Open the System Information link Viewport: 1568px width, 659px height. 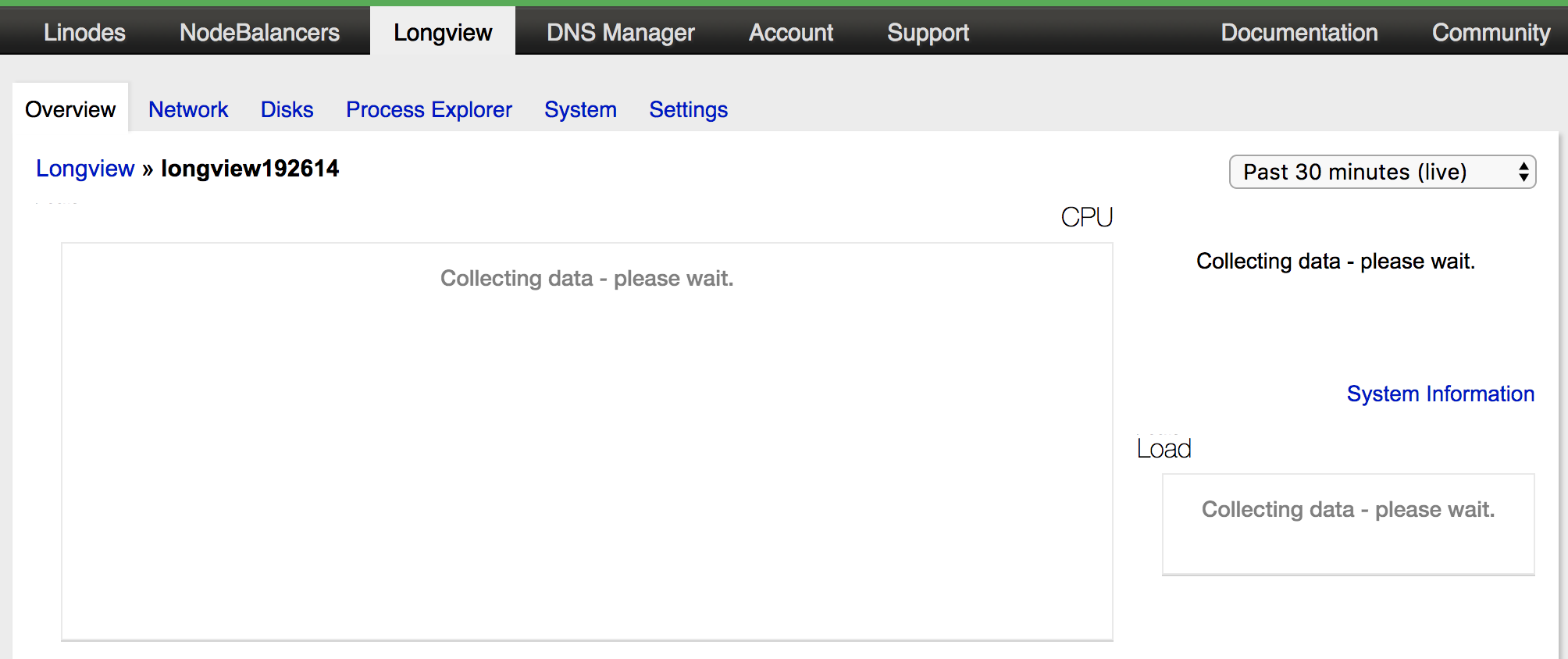1440,394
